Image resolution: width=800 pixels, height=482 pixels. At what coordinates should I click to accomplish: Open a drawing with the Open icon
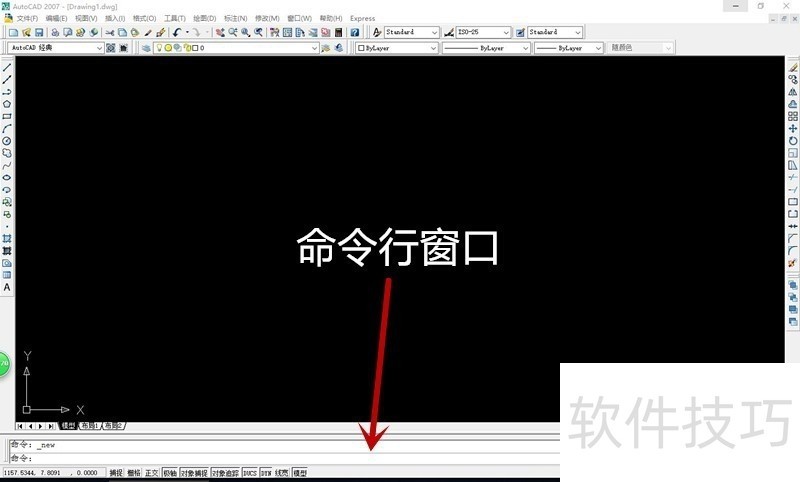pos(27,32)
